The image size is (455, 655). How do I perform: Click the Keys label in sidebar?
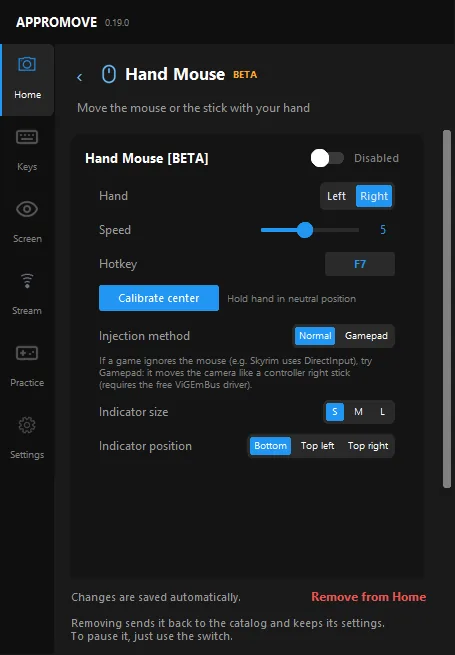pyautogui.click(x=27, y=167)
